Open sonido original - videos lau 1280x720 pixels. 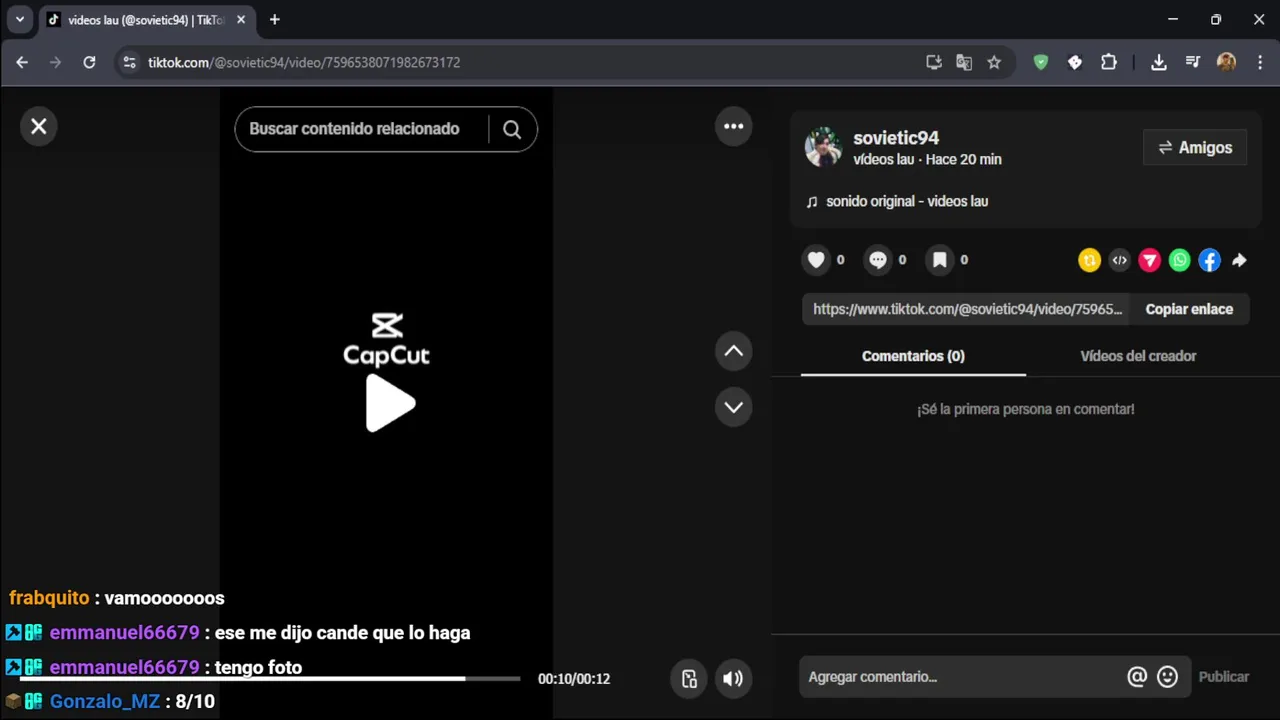point(907,201)
